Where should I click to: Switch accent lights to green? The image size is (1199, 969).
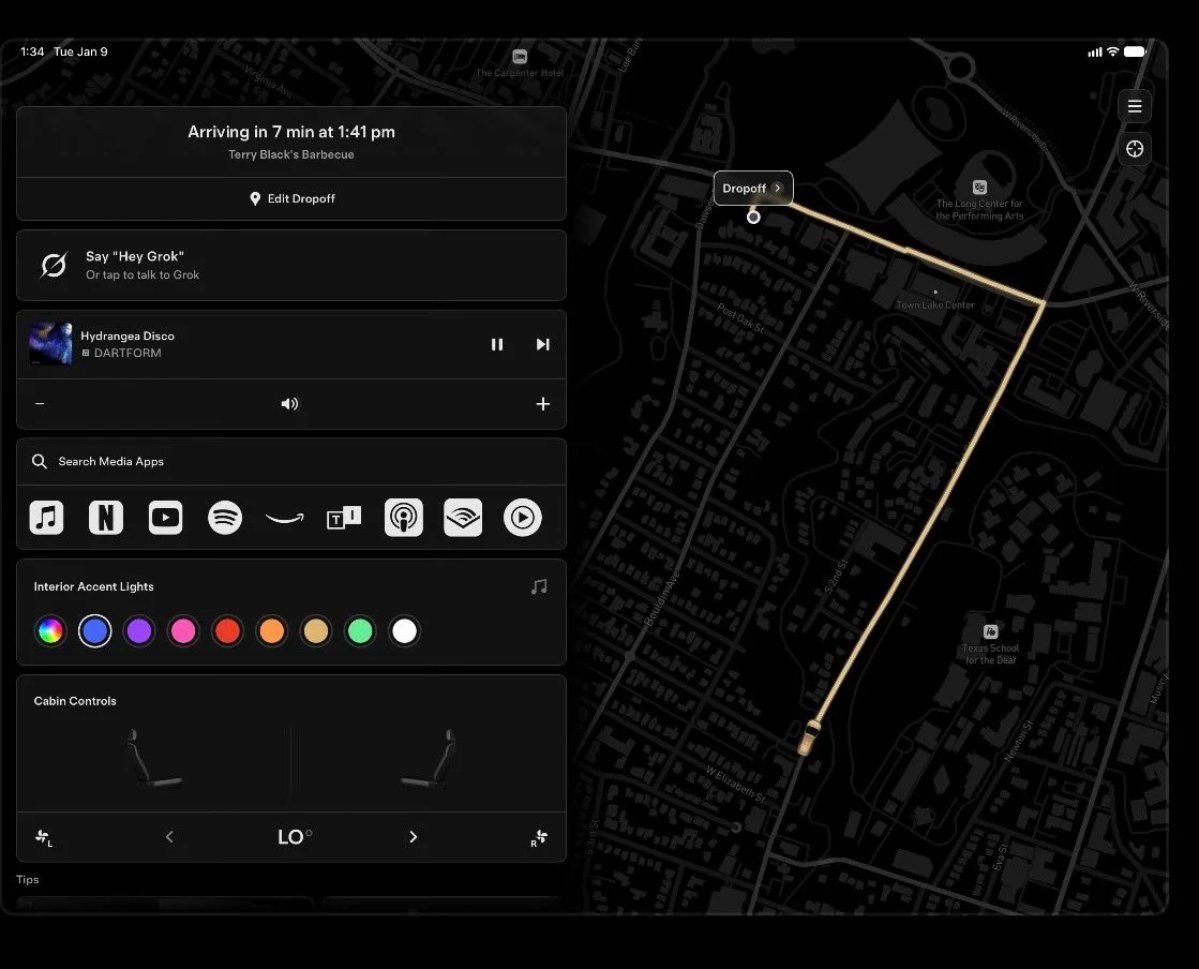(360, 631)
